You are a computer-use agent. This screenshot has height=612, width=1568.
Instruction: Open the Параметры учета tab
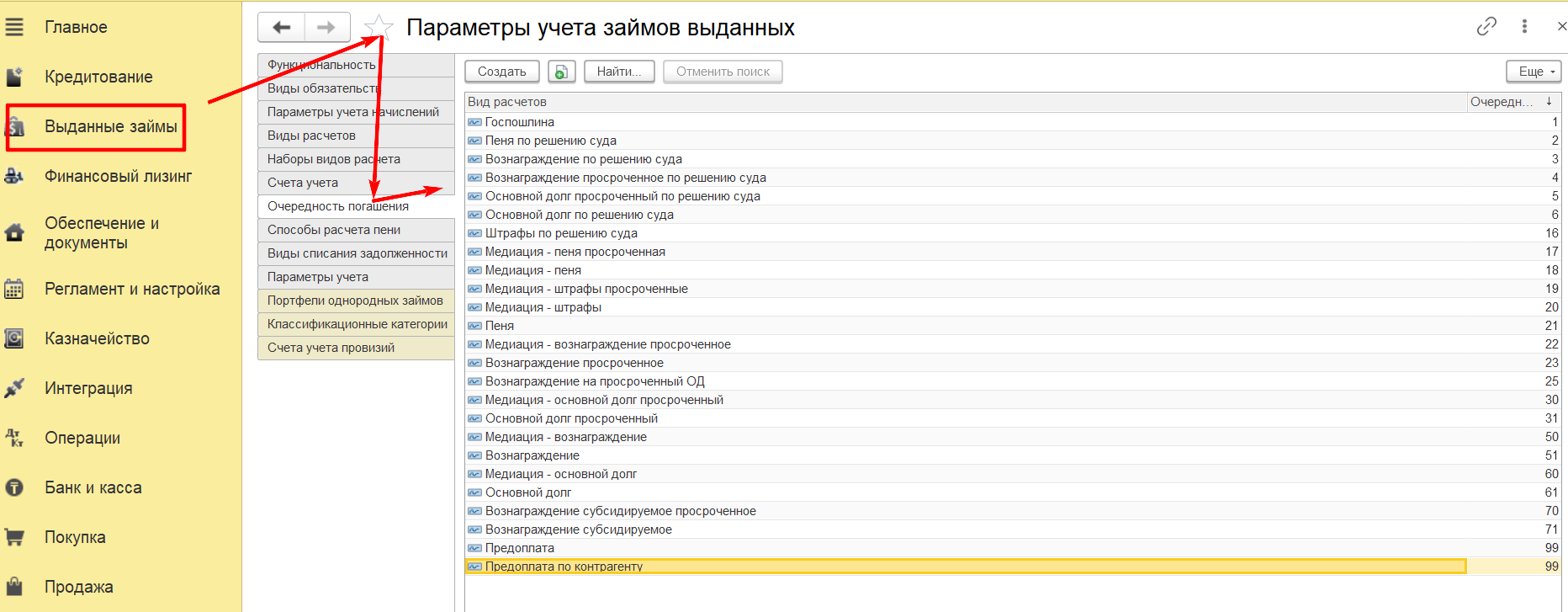[356, 277]
